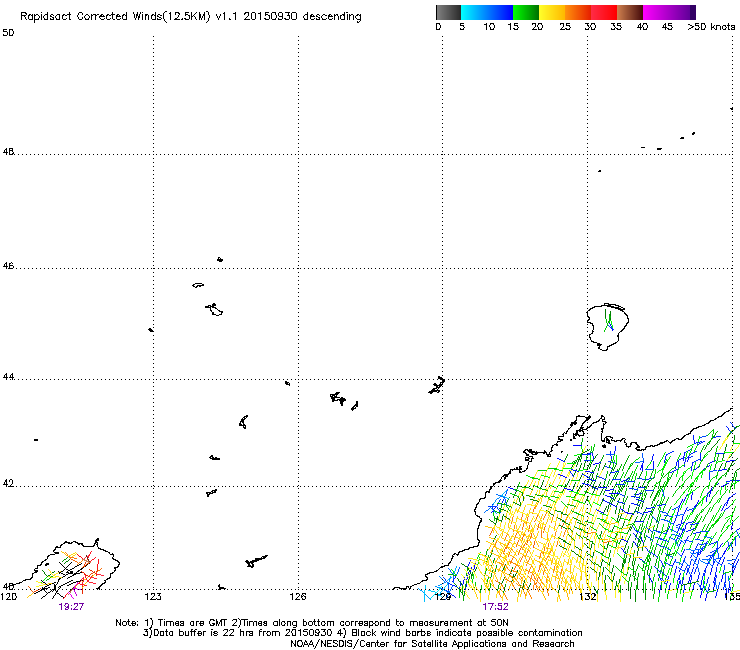Click the 120 longitude axis label
The image size is (740, 650).
8,597
